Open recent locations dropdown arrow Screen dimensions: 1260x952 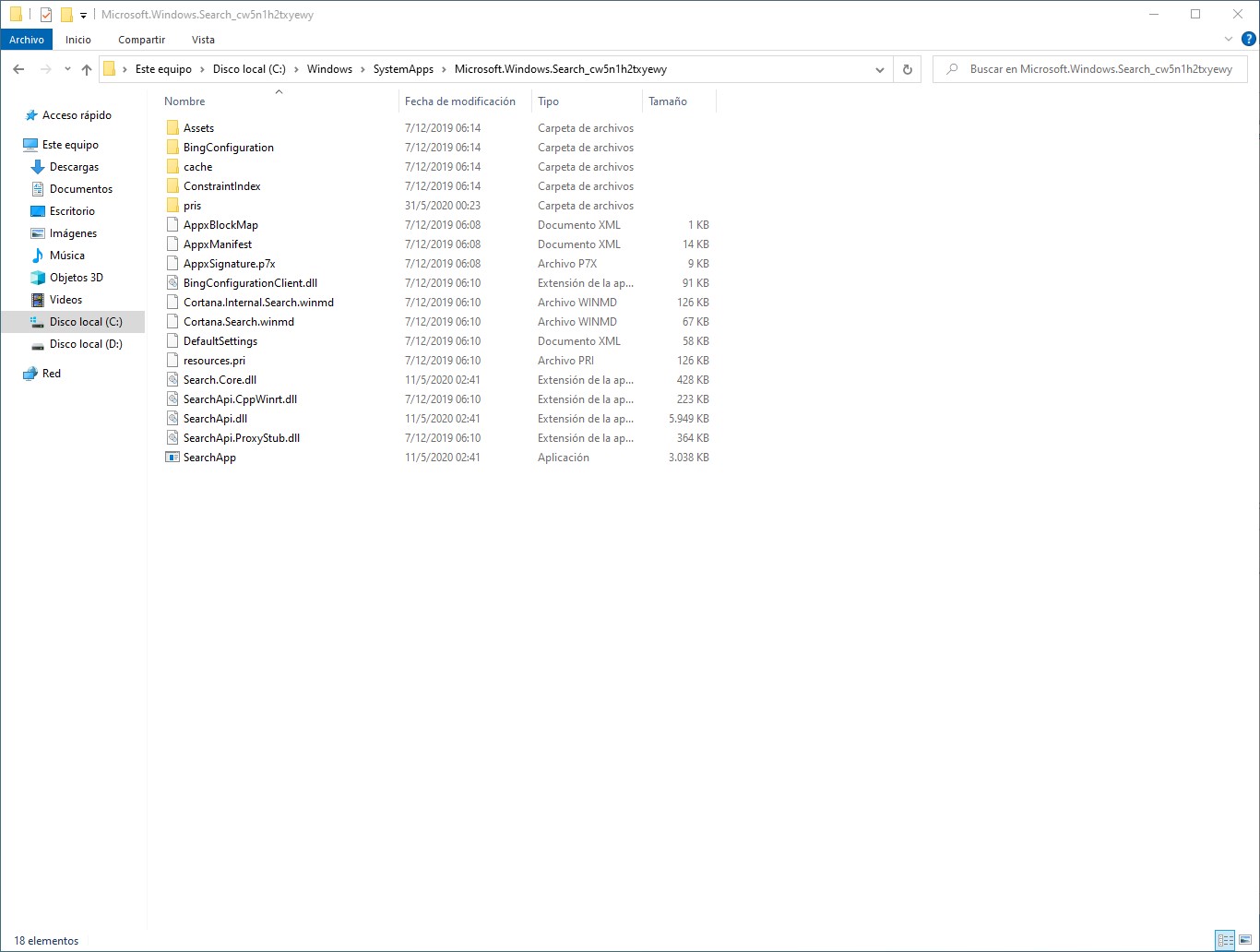(x=67, y=69)
